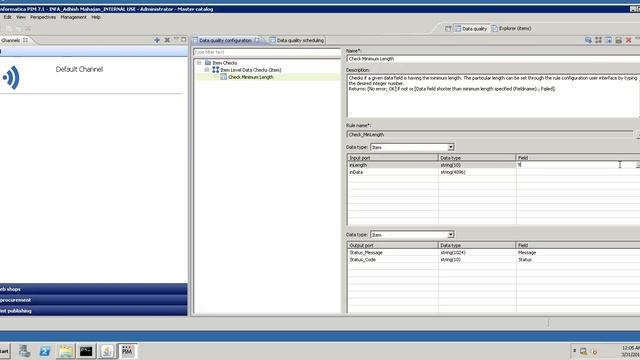Select the Channels panel tab
640x360 pixels.
14,40
